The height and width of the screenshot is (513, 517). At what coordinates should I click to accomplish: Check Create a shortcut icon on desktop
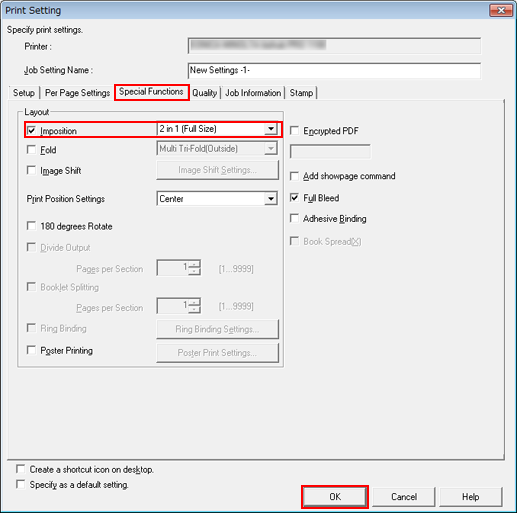click(x=21, y=469)
